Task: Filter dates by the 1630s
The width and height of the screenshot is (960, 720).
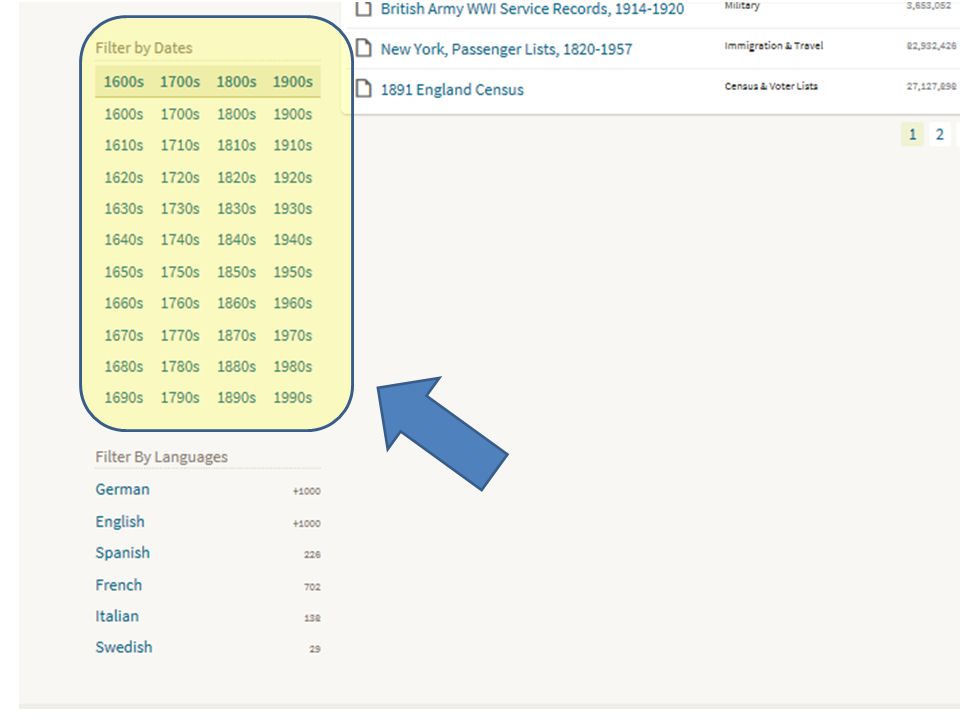Action: click(124, 209)
